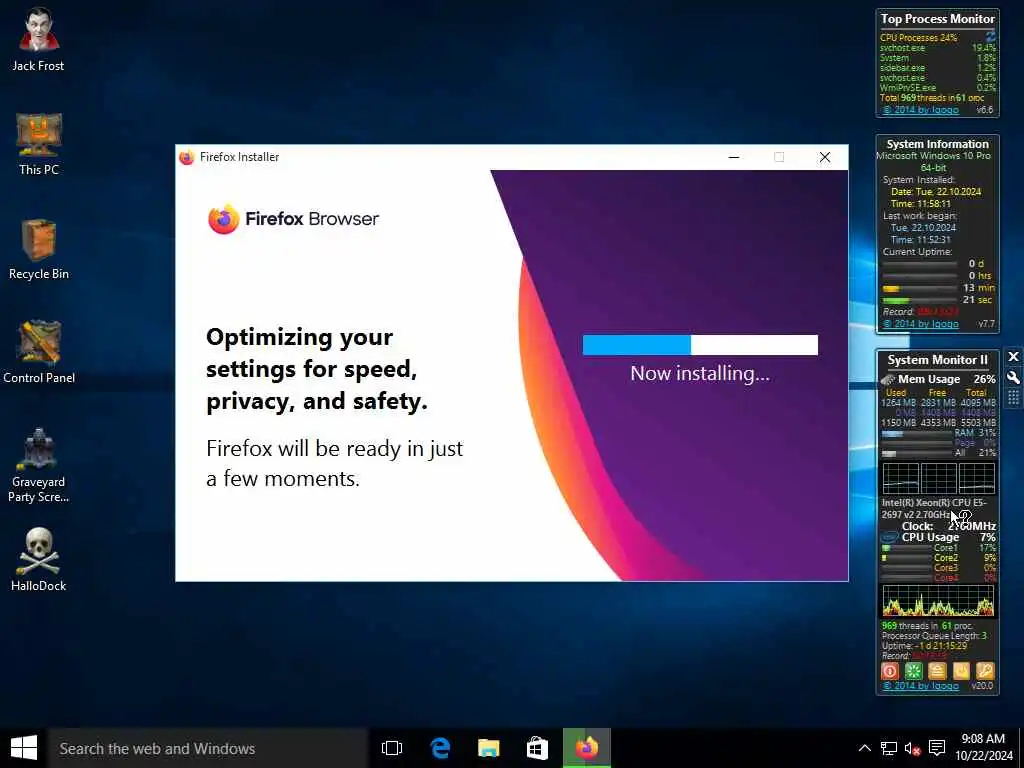Click the Processor Queue Length: 3 line

coord(935,636)
